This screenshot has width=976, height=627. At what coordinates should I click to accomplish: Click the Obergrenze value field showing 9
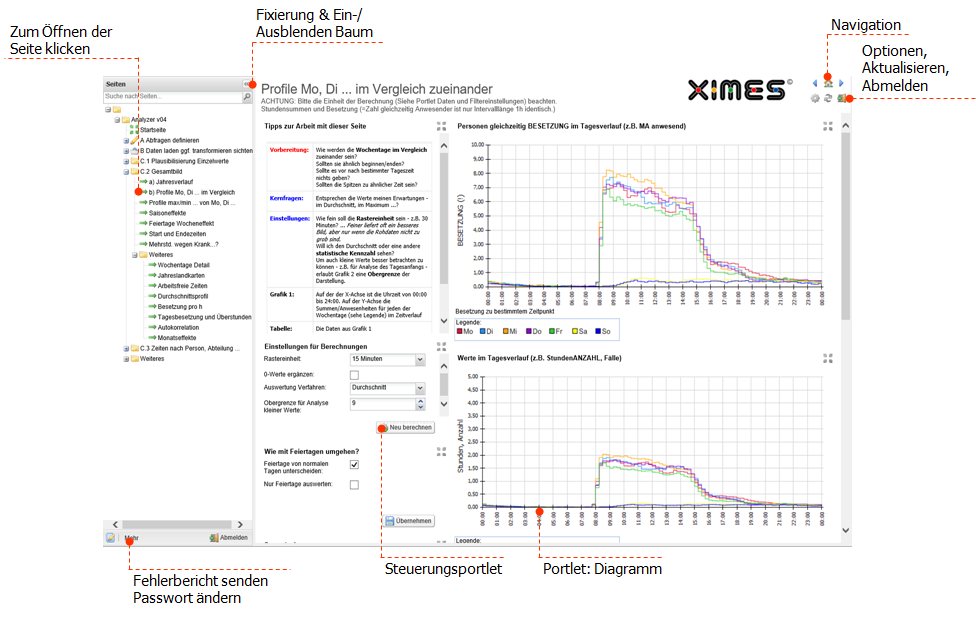coord(382,403)
